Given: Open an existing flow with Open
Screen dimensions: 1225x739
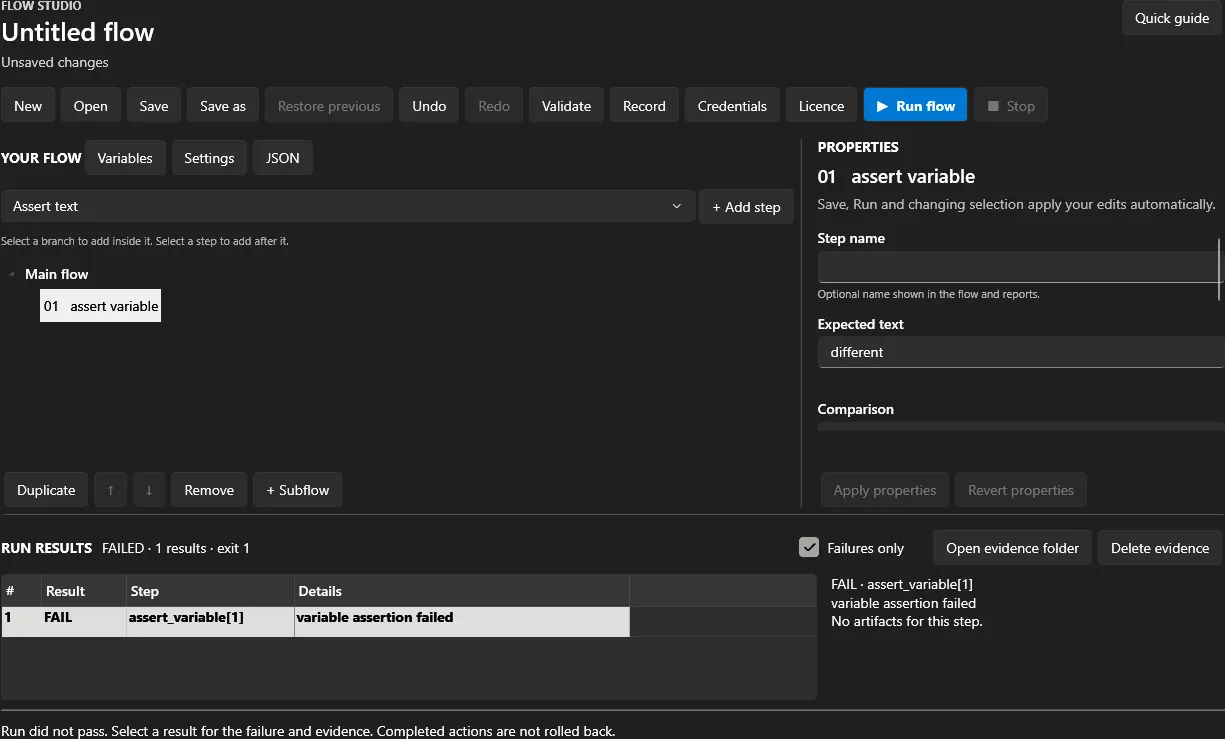Looking at the screenshot, I should click(90, 106).
